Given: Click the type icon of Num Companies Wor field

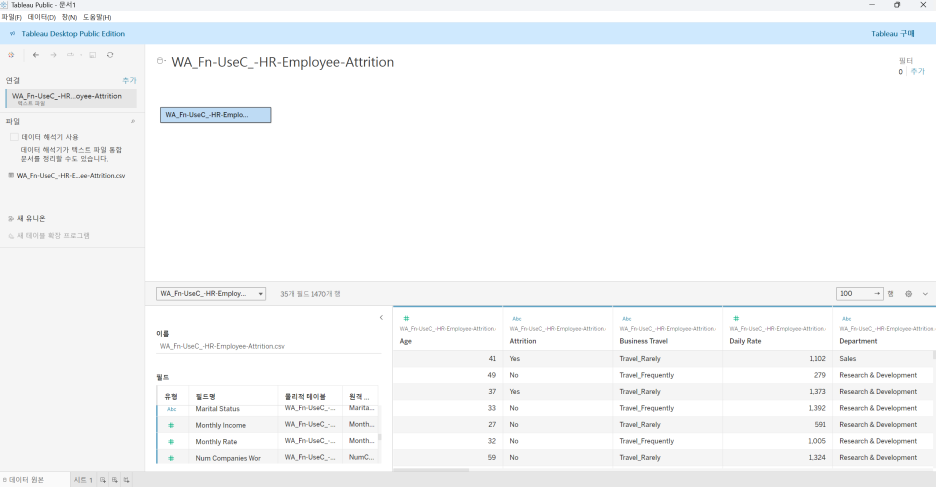Looking at the screenshot, I should click(x=171, y=458).
